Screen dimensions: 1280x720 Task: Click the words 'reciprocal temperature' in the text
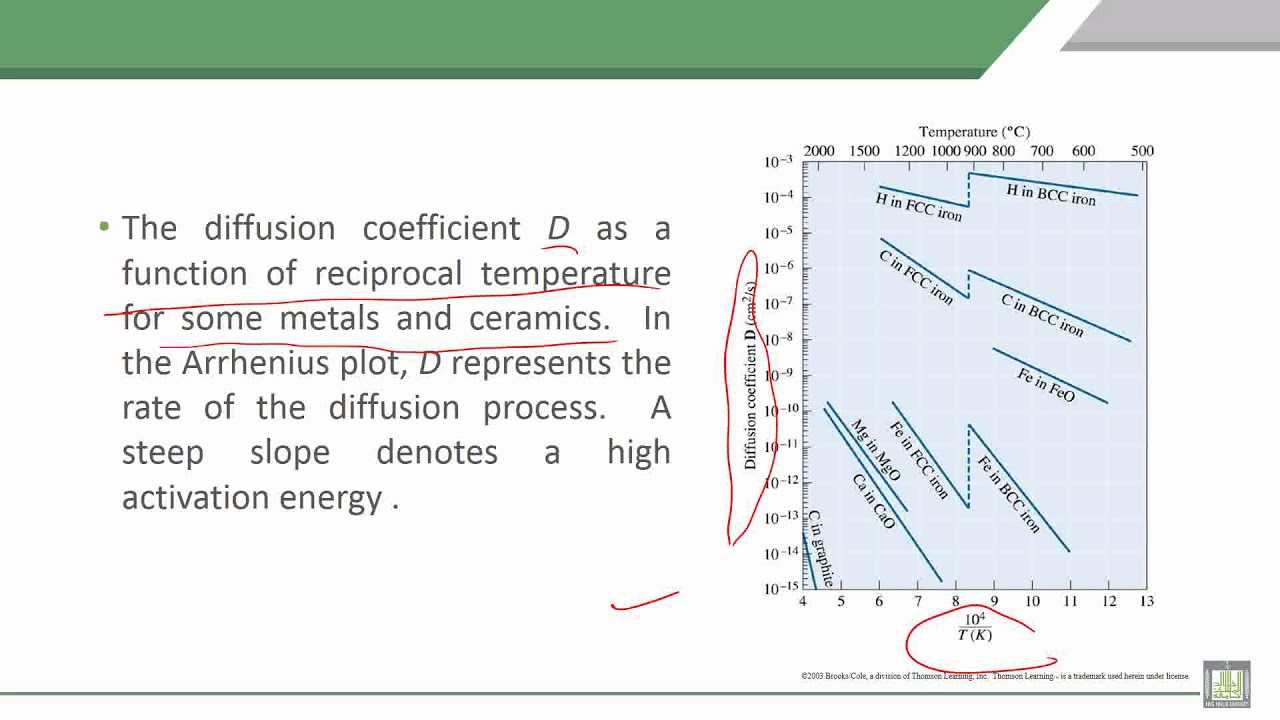coord(493,274)
